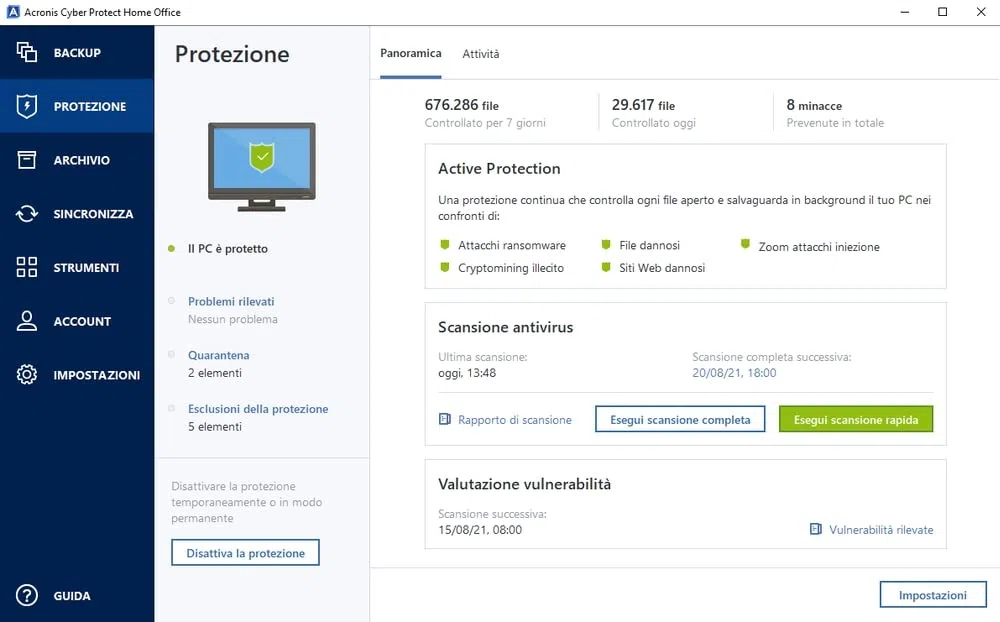
Task: Click shield icon next to Siti Web dannosi
Action: click(x=606, y=267)
